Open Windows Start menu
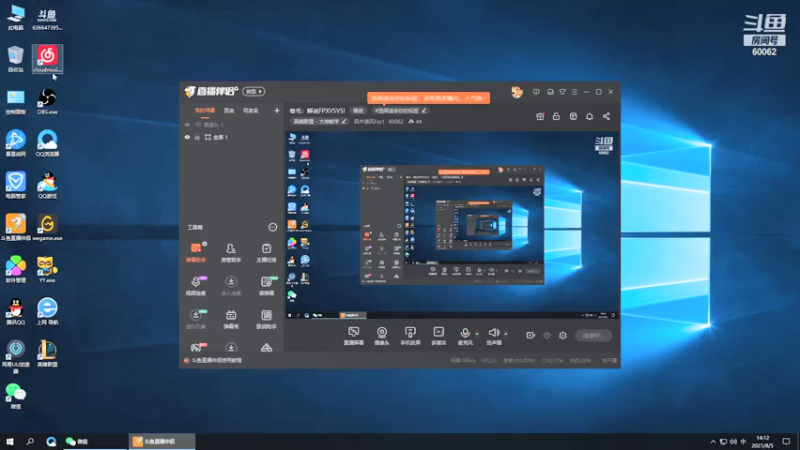This screenshot has width=800, height=450. pyautogui.click(x=10, y=441)
